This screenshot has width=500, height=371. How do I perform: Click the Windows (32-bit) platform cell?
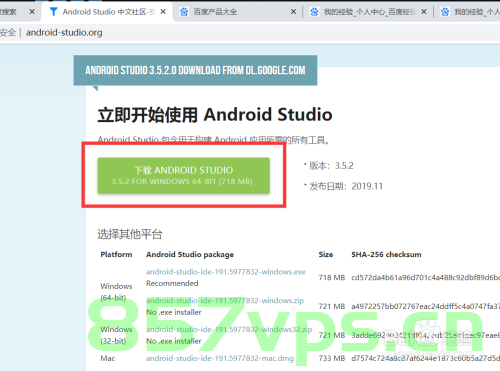pos(116,335)
